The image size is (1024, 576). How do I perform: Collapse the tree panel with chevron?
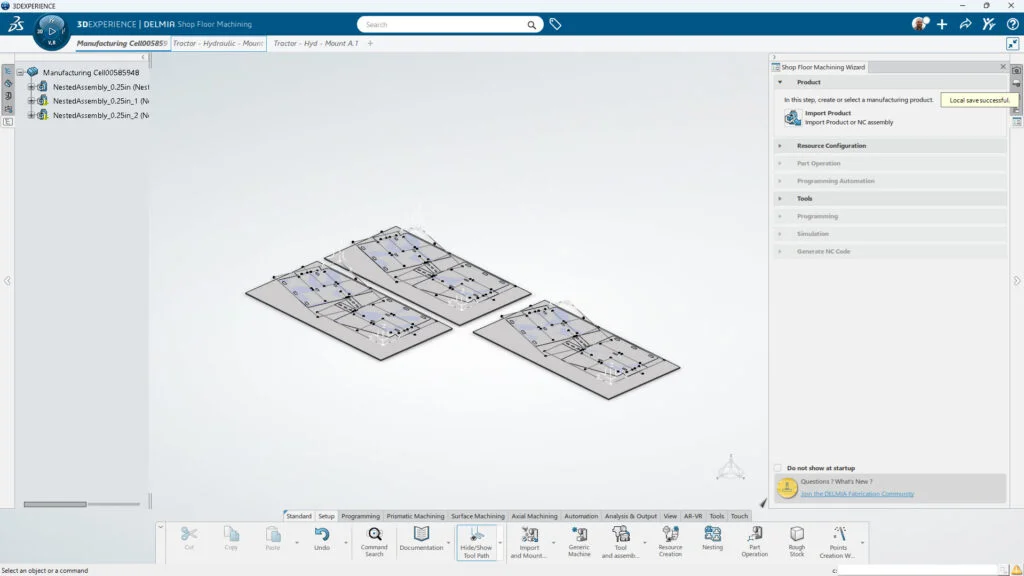[x=143, y=57]
